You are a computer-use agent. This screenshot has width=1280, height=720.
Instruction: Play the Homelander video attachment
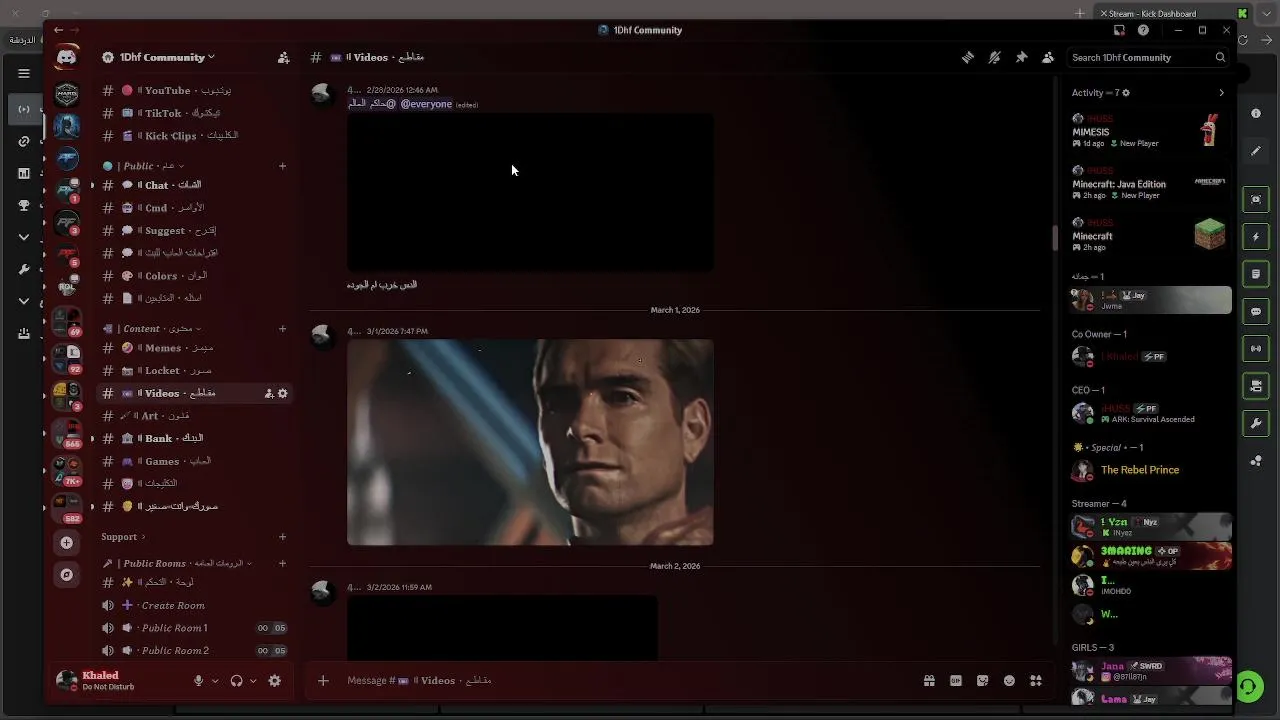pyautogui.click(x=530, y=442)
